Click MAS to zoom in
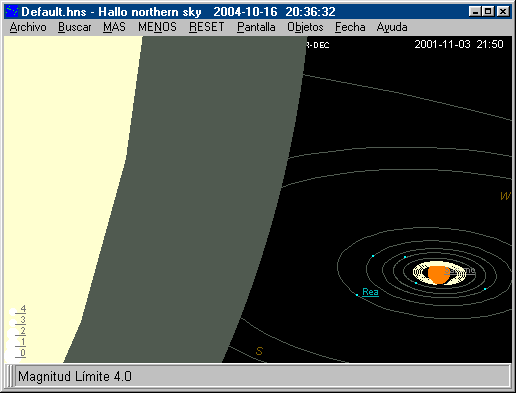 point(114,27)
